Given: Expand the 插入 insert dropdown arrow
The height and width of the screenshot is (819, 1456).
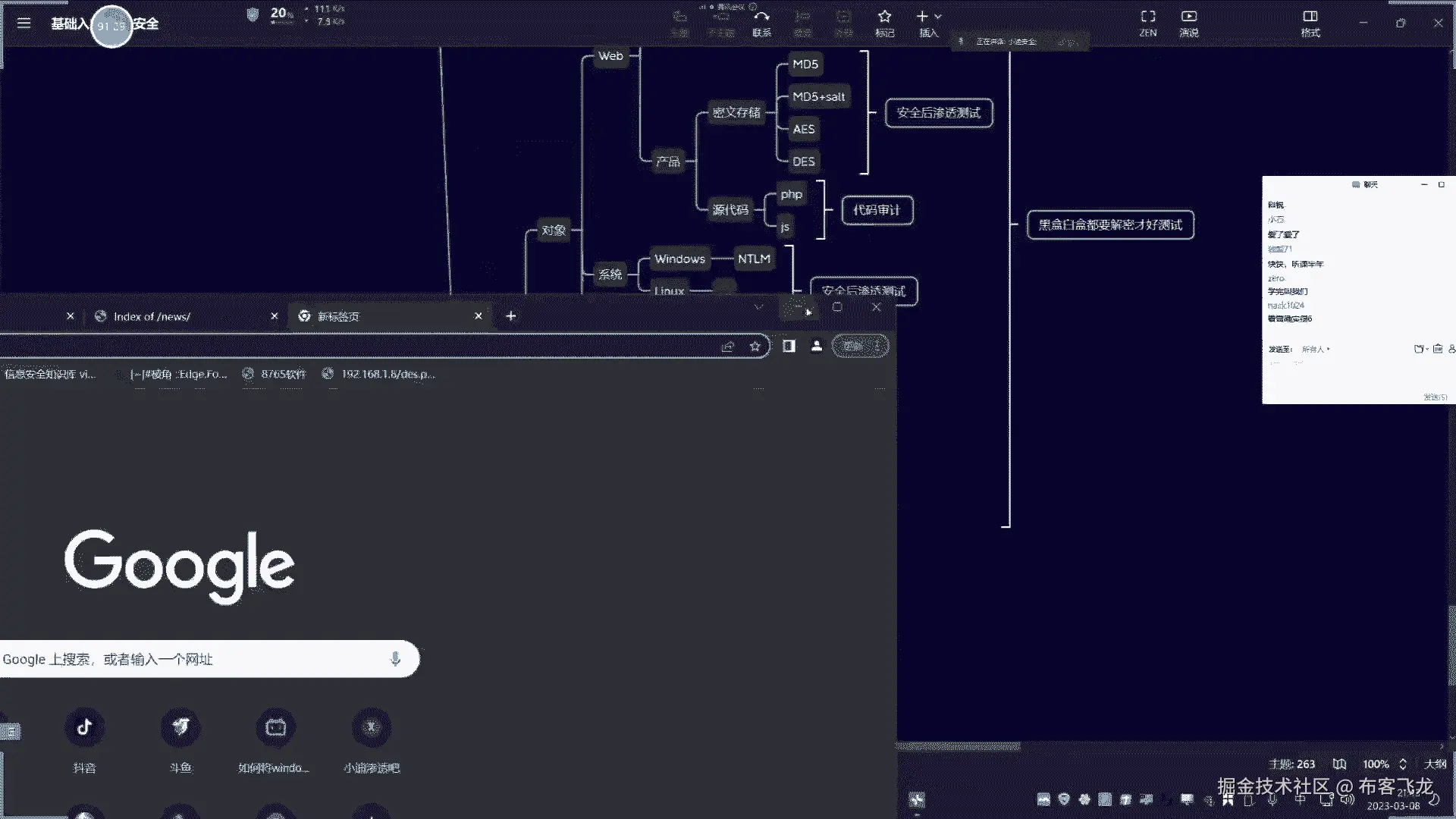Looking at the screenshot, I should (939, 16).
